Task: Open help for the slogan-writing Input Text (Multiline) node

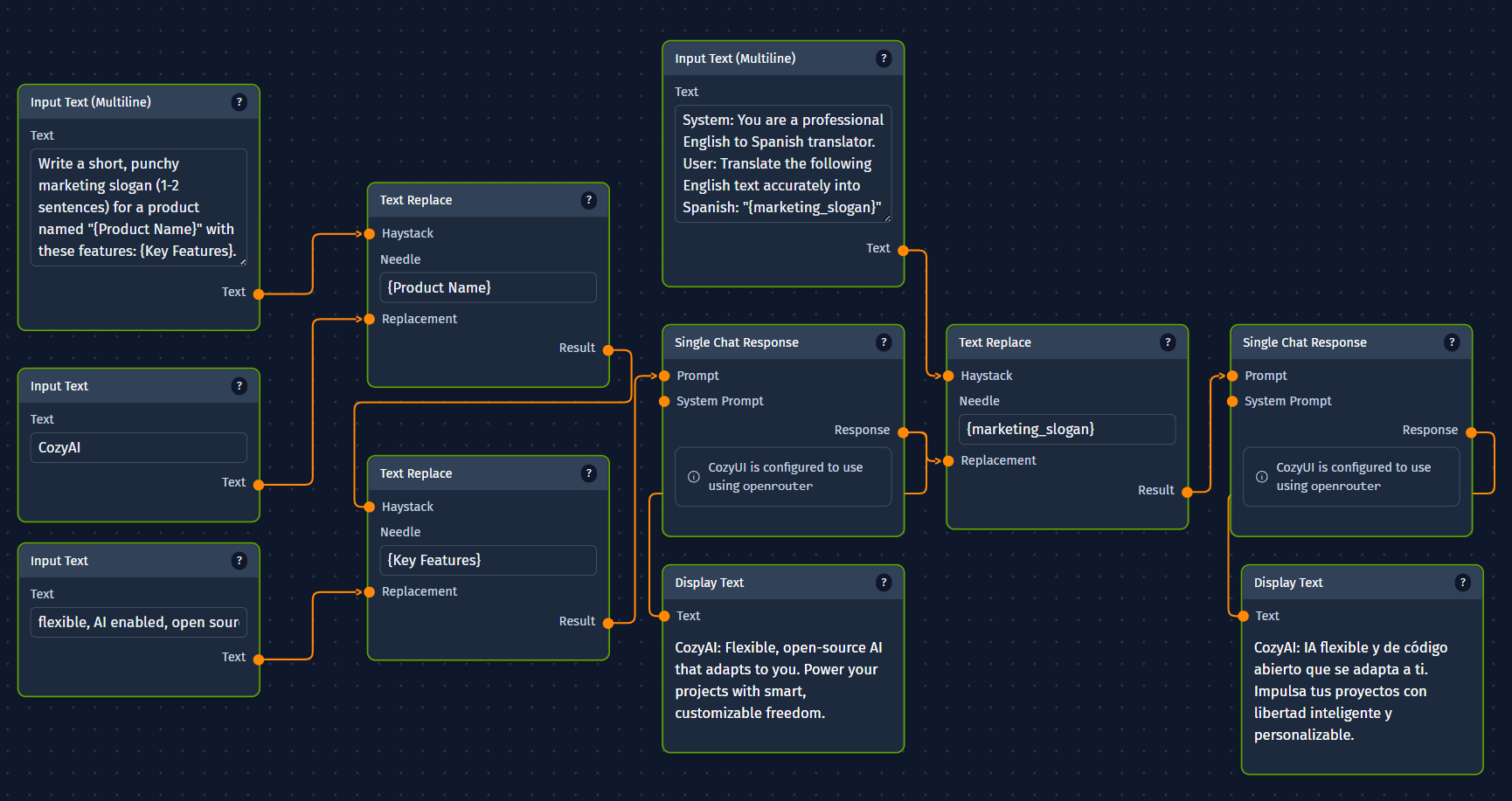Action: coord(239,102)
